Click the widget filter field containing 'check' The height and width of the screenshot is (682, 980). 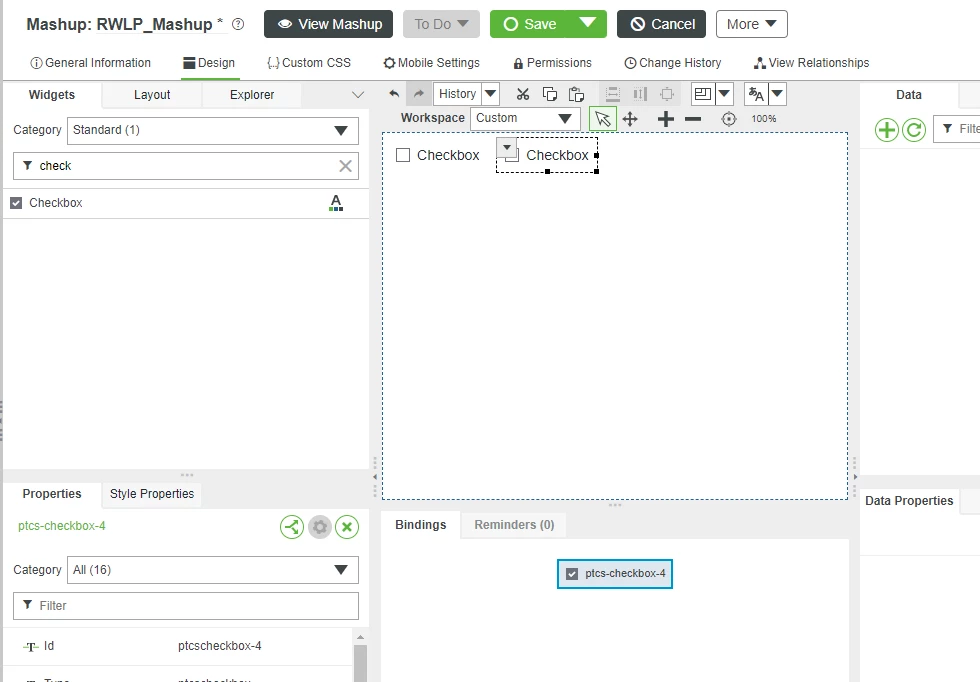(x=186, y=166)
